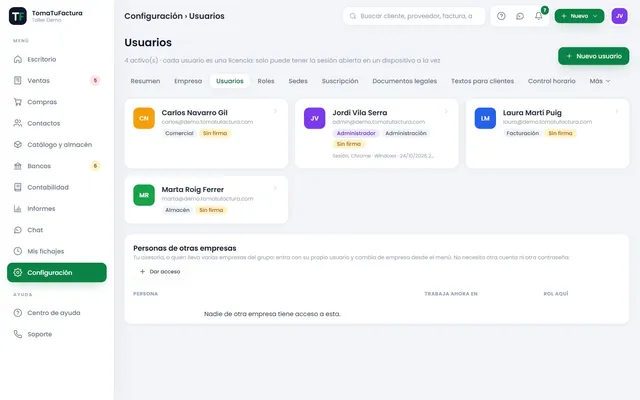640x400 pixels.
Task: Click the TRABAJA AHORA EN column header
Action: [451, 293]
